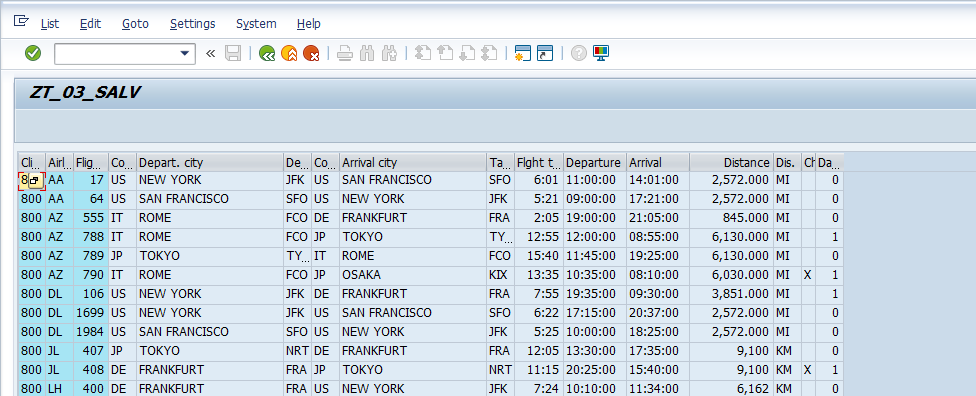Click the orange Exit icon
Image resolution: width=976 pixels, height=396 pixels.
(289, 54)
